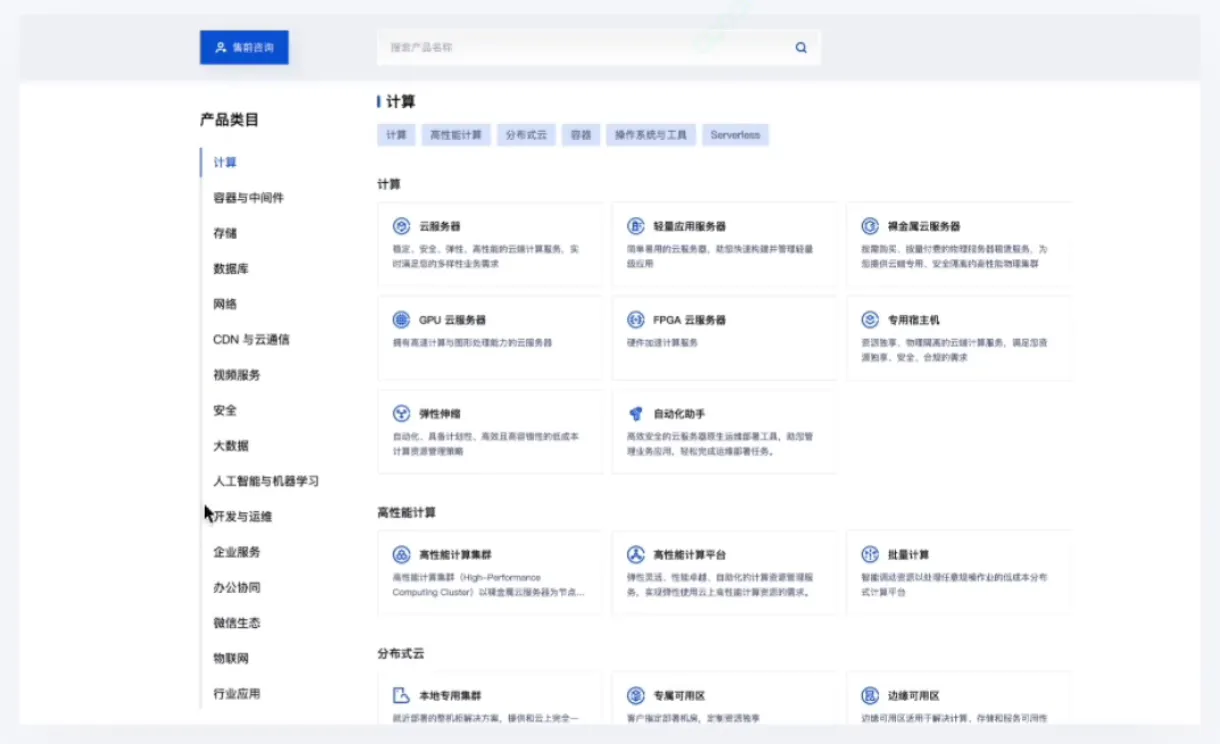The width and height of the screenshot is (1220, 744).
Task: Choose 计算 in product categories sidebar
Action: pos(225,162)
